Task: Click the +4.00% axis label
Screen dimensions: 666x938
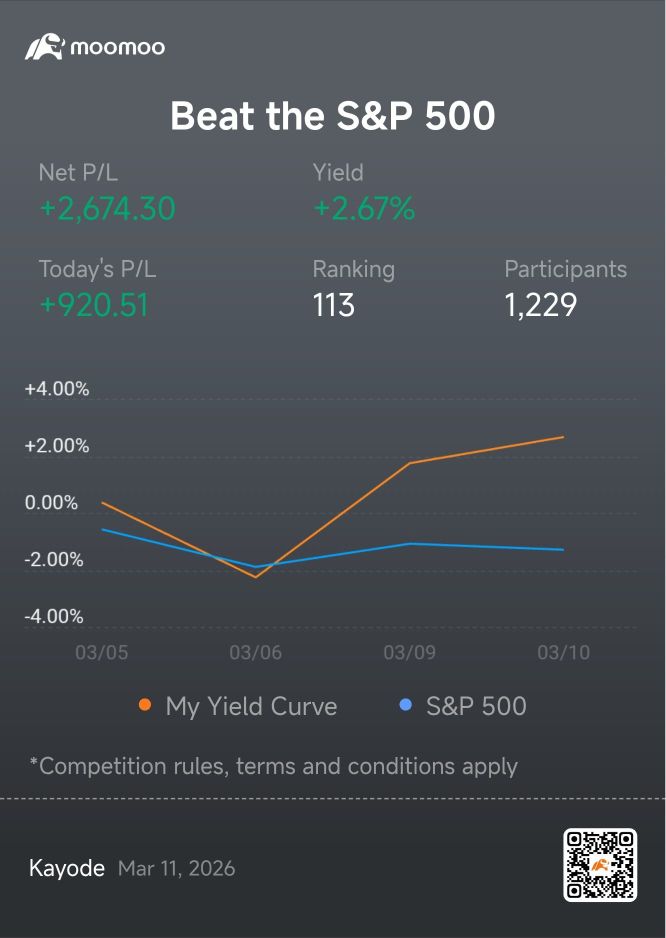Action: click(57, 389)
